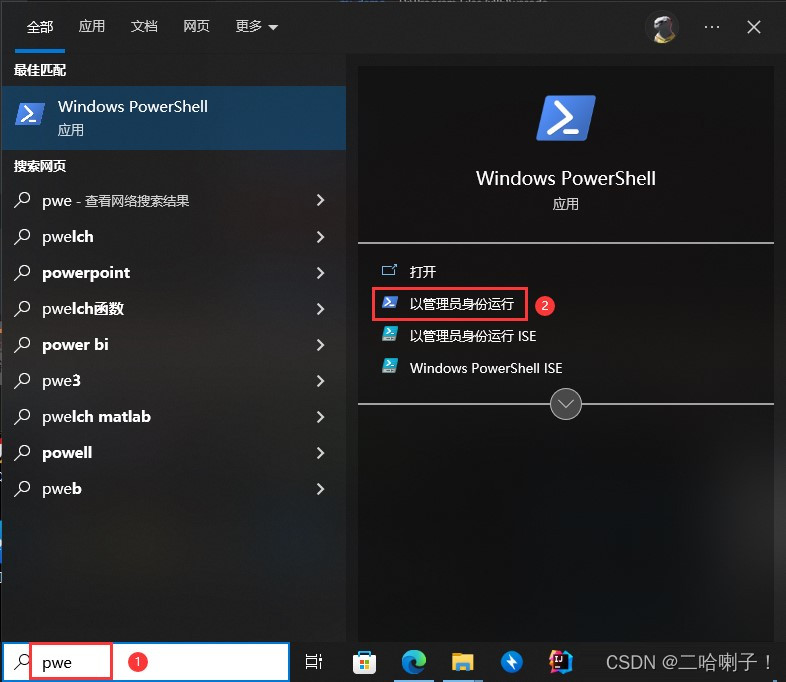
Task: Select the 'pwelch' web suggestion
Action: point(173,237)
